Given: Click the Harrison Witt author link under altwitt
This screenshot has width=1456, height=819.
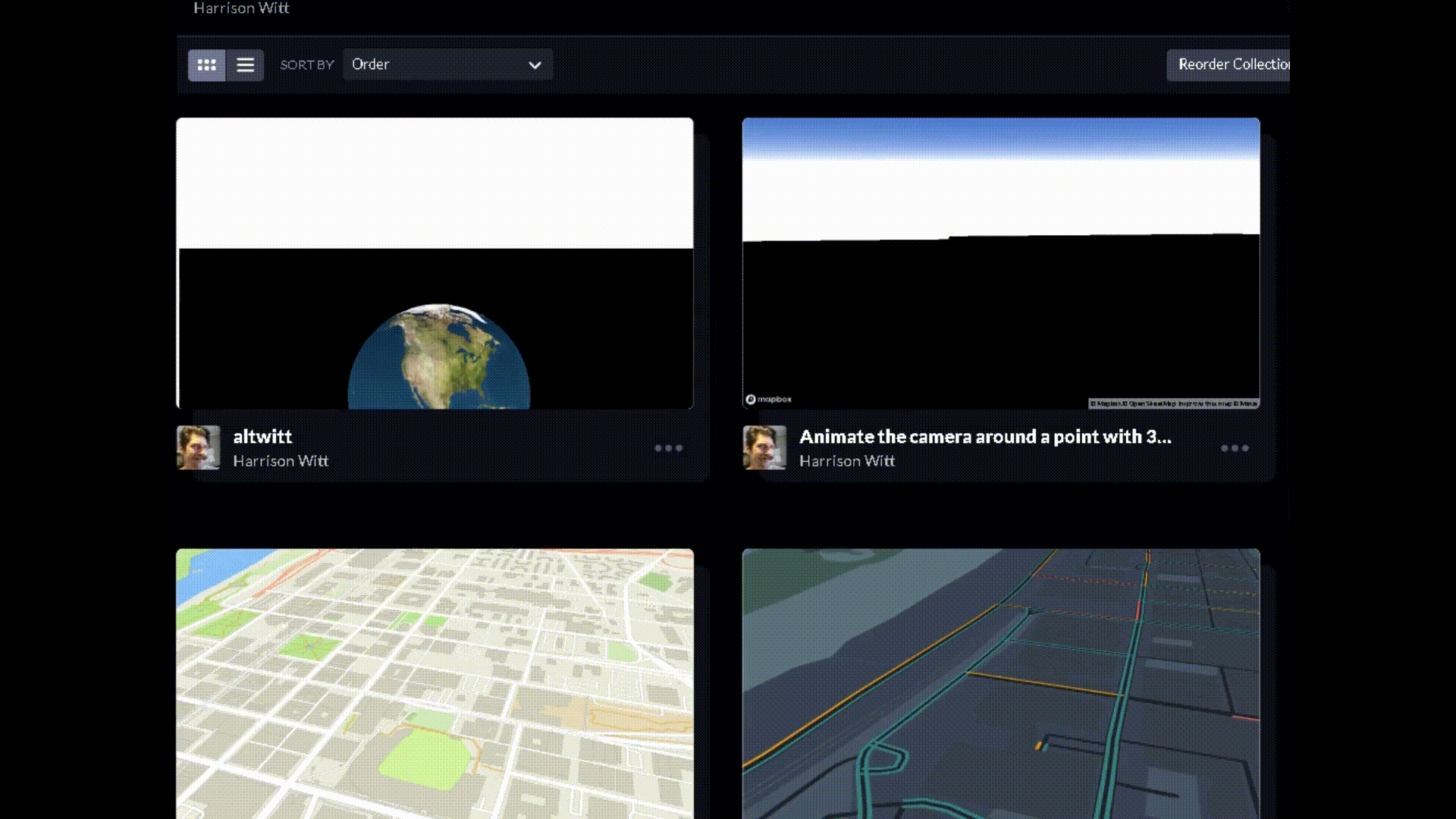Looking at the screenshot, I should coord(281,461).
